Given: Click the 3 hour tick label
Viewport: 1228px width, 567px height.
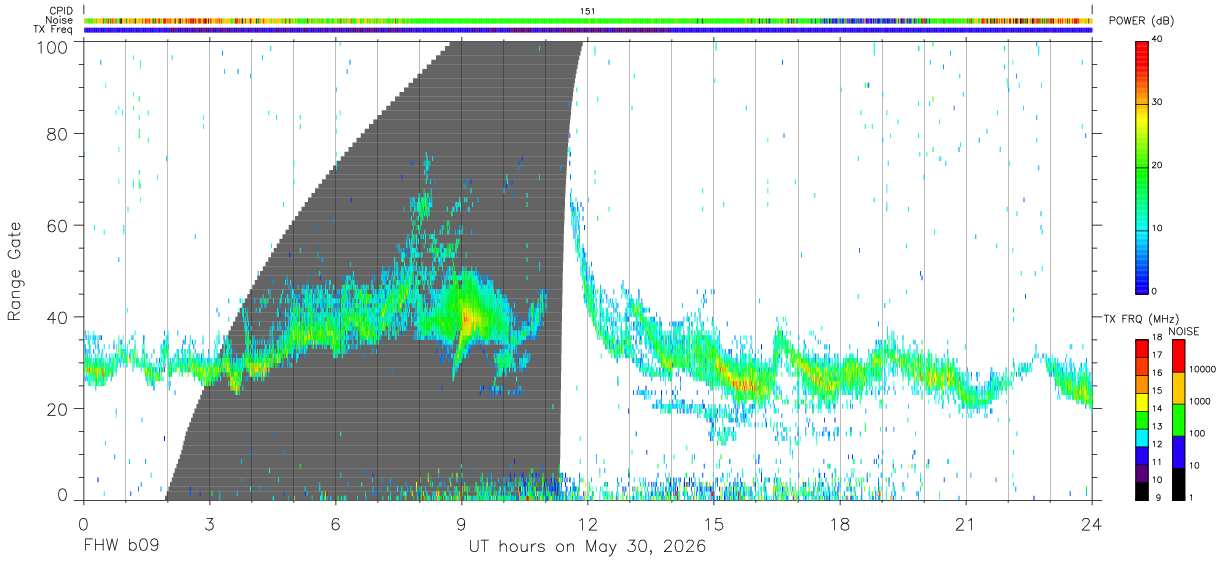Looking at the screenshot, I should [x=209, y=523].
